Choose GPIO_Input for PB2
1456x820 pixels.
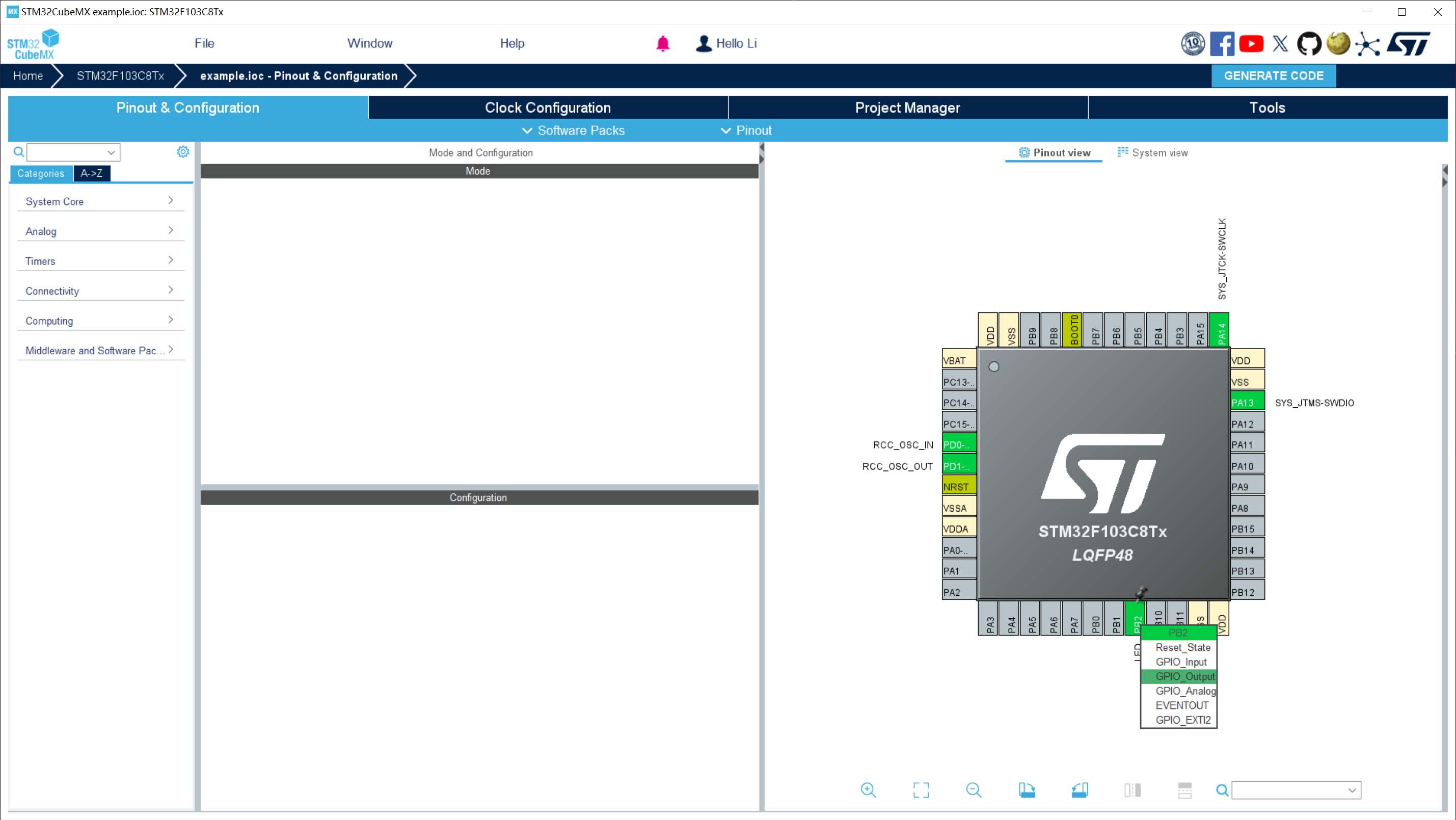click(x=1179, y=662)
